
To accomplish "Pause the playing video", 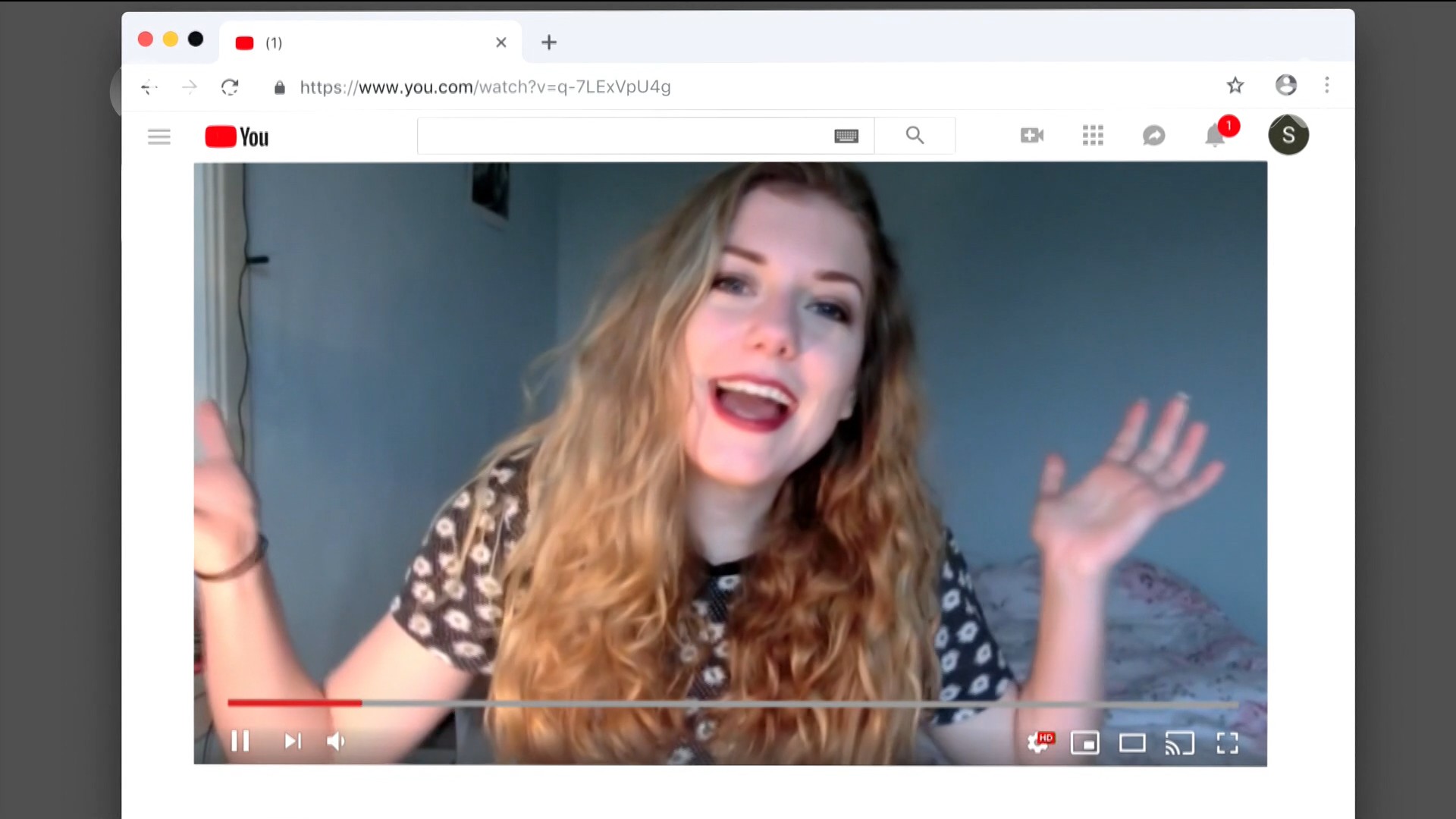I will 240,741.
